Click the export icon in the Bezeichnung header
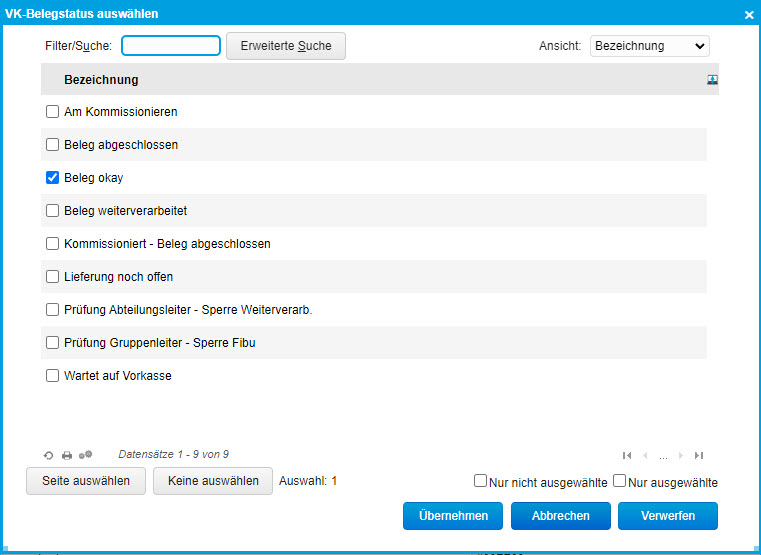This screenshot has width=761, height=555. (712, 80)
